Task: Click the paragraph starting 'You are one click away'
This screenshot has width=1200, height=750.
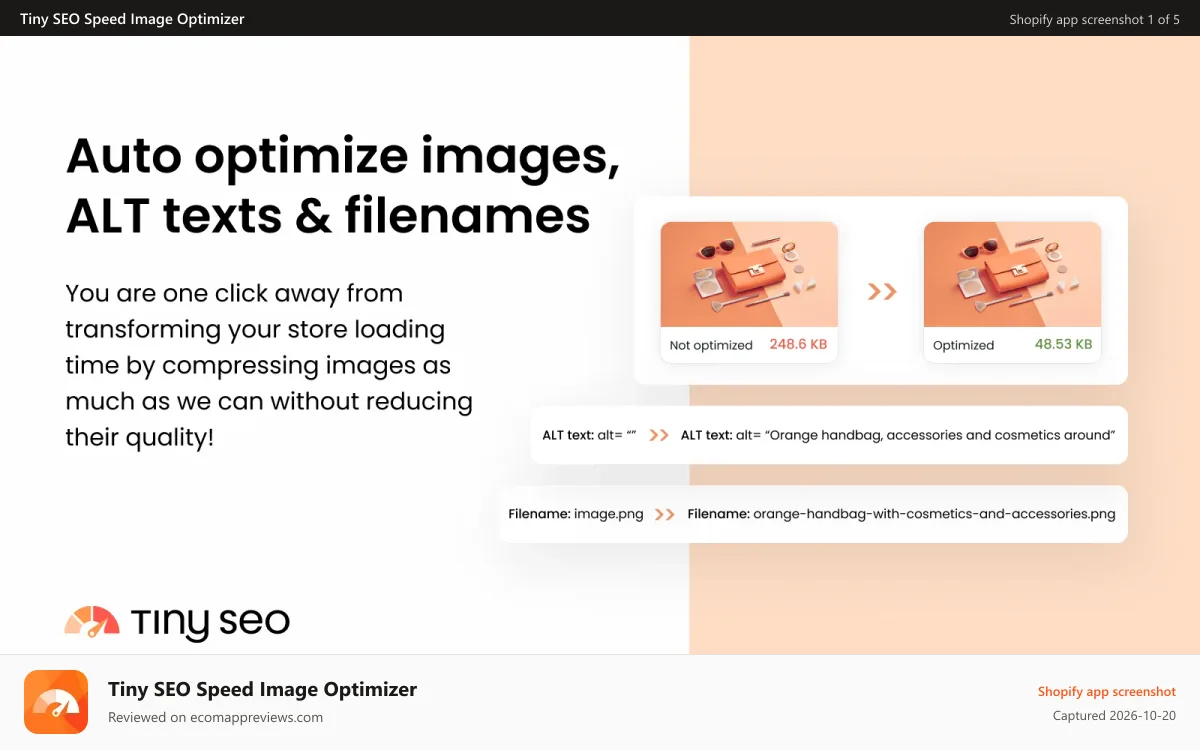Action: point(269,365)
